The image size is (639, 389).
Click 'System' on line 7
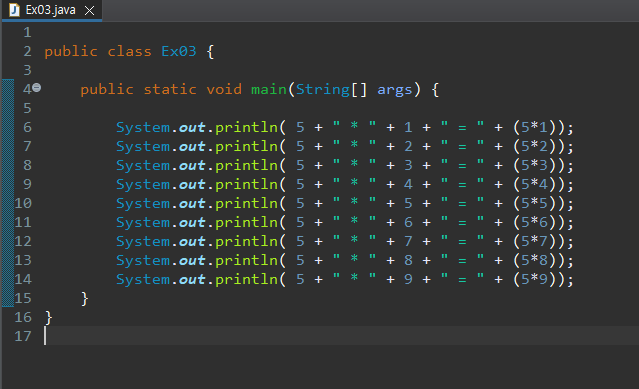(143, 147)
